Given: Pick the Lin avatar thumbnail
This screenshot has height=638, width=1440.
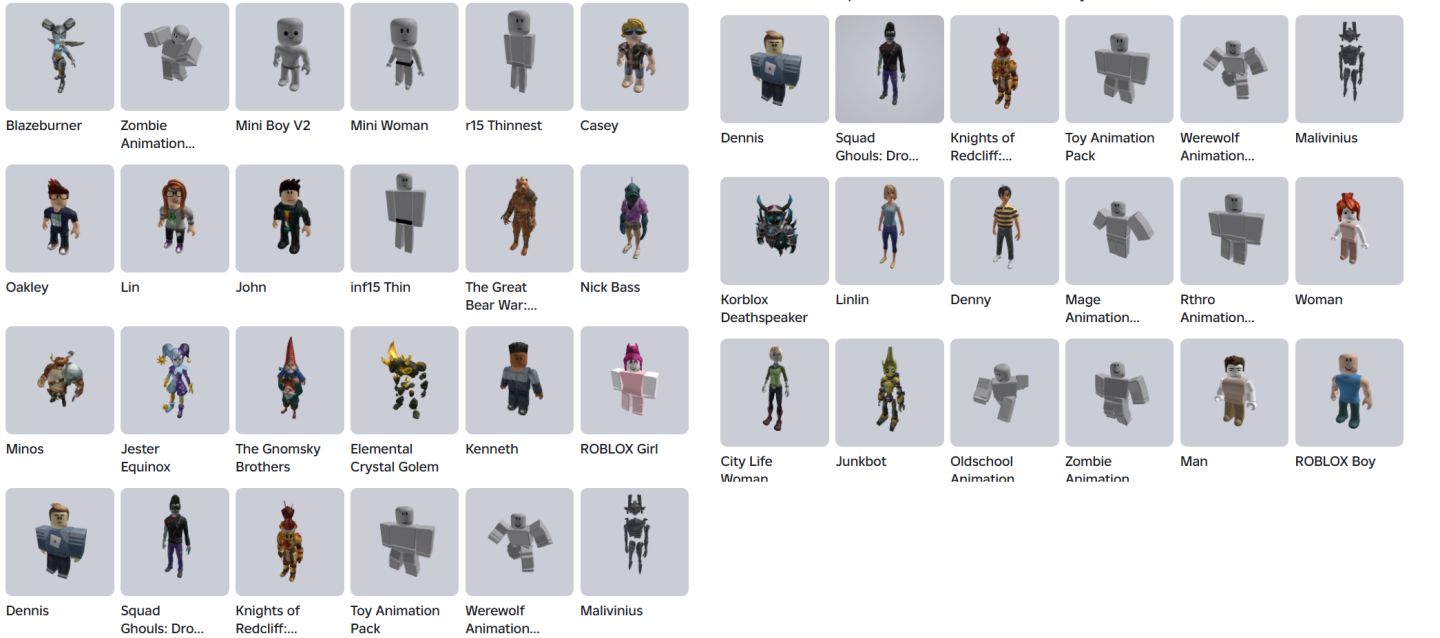Looking at the screenshot, I should tap(175, 218).
